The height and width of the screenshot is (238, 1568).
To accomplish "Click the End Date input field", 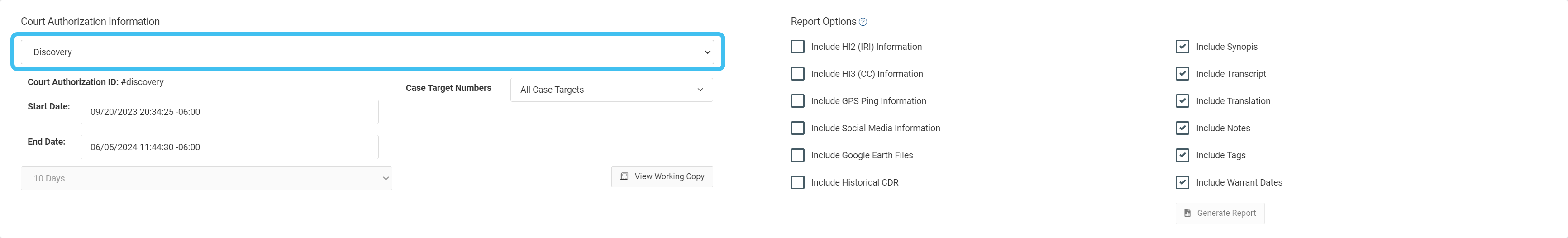I will pyautogui.click(x=229, y=148).
